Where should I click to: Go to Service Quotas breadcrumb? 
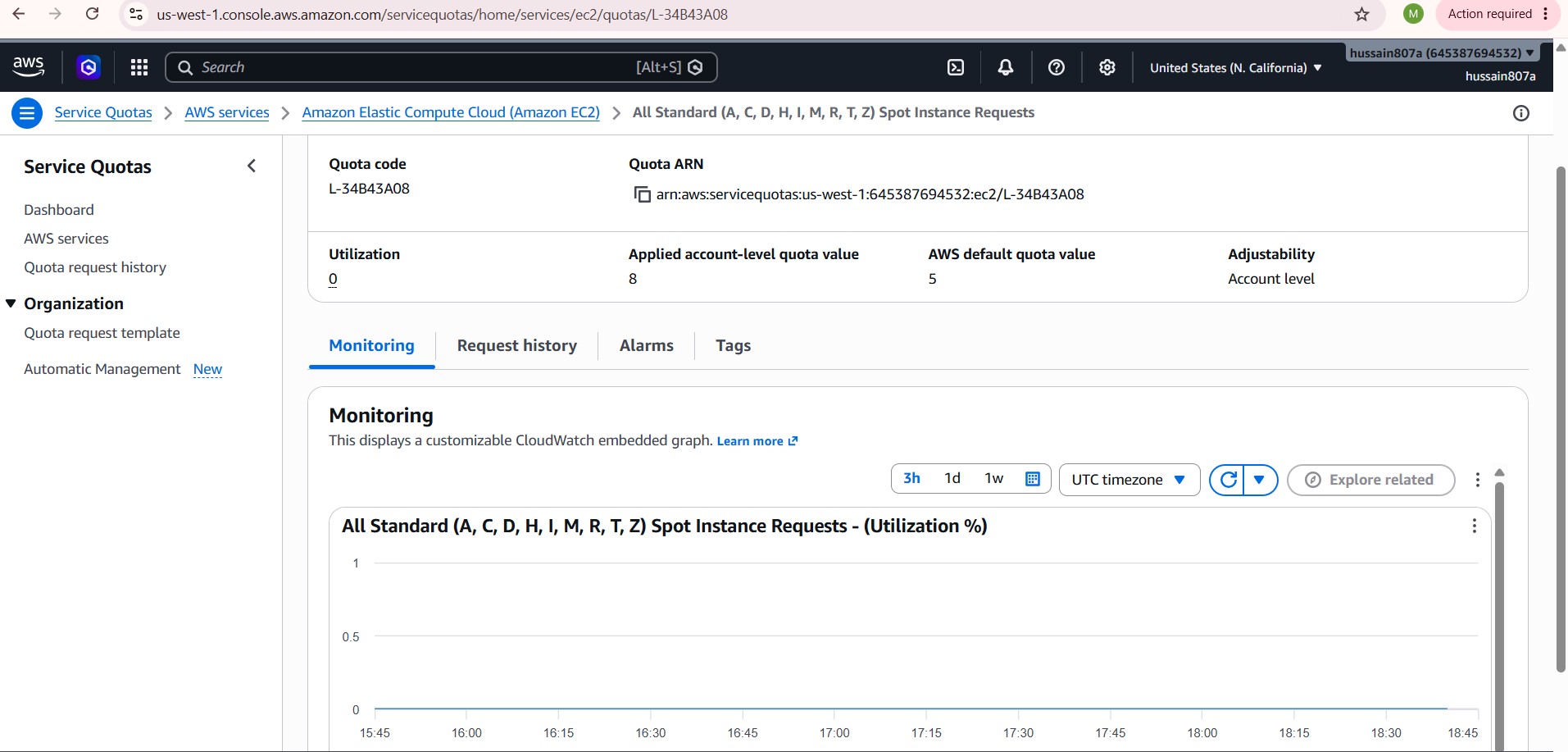point(103,112)
